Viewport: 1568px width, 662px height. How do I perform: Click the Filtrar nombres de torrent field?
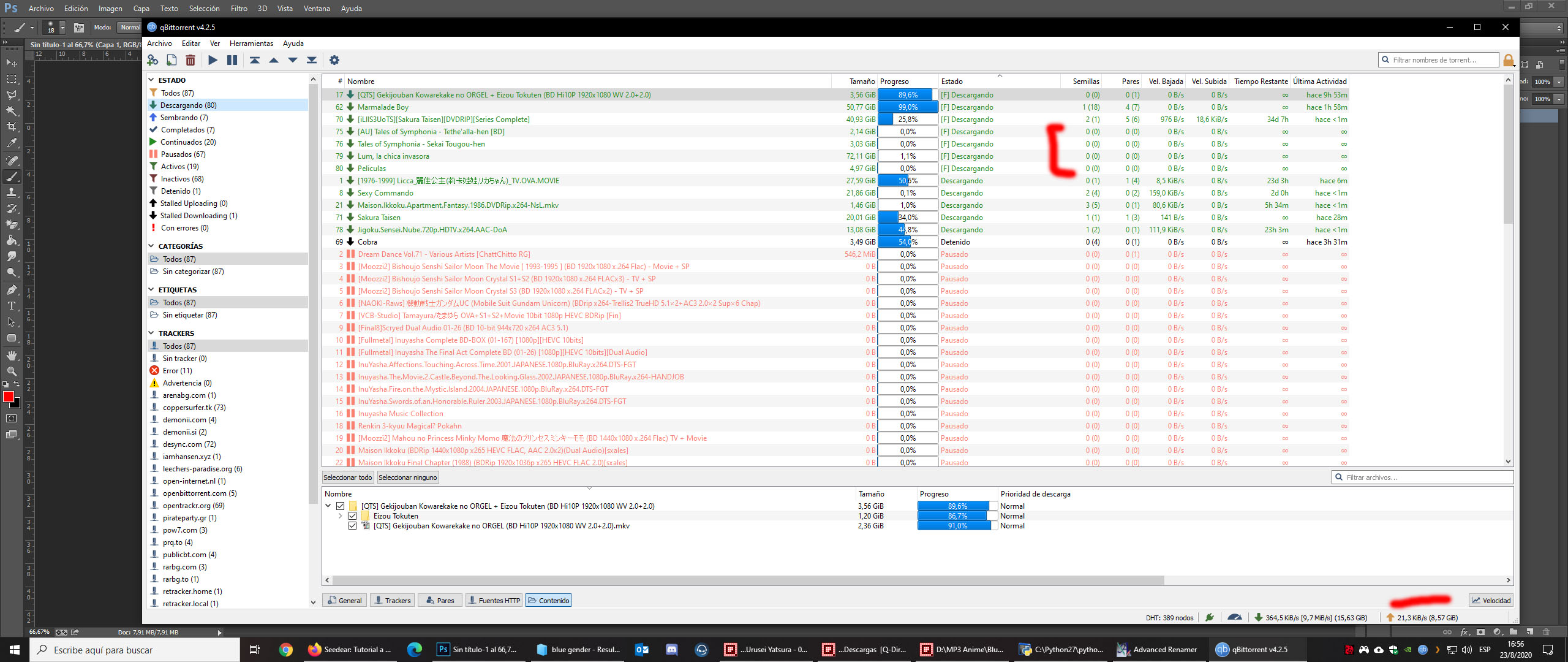tap(1438, 60)
